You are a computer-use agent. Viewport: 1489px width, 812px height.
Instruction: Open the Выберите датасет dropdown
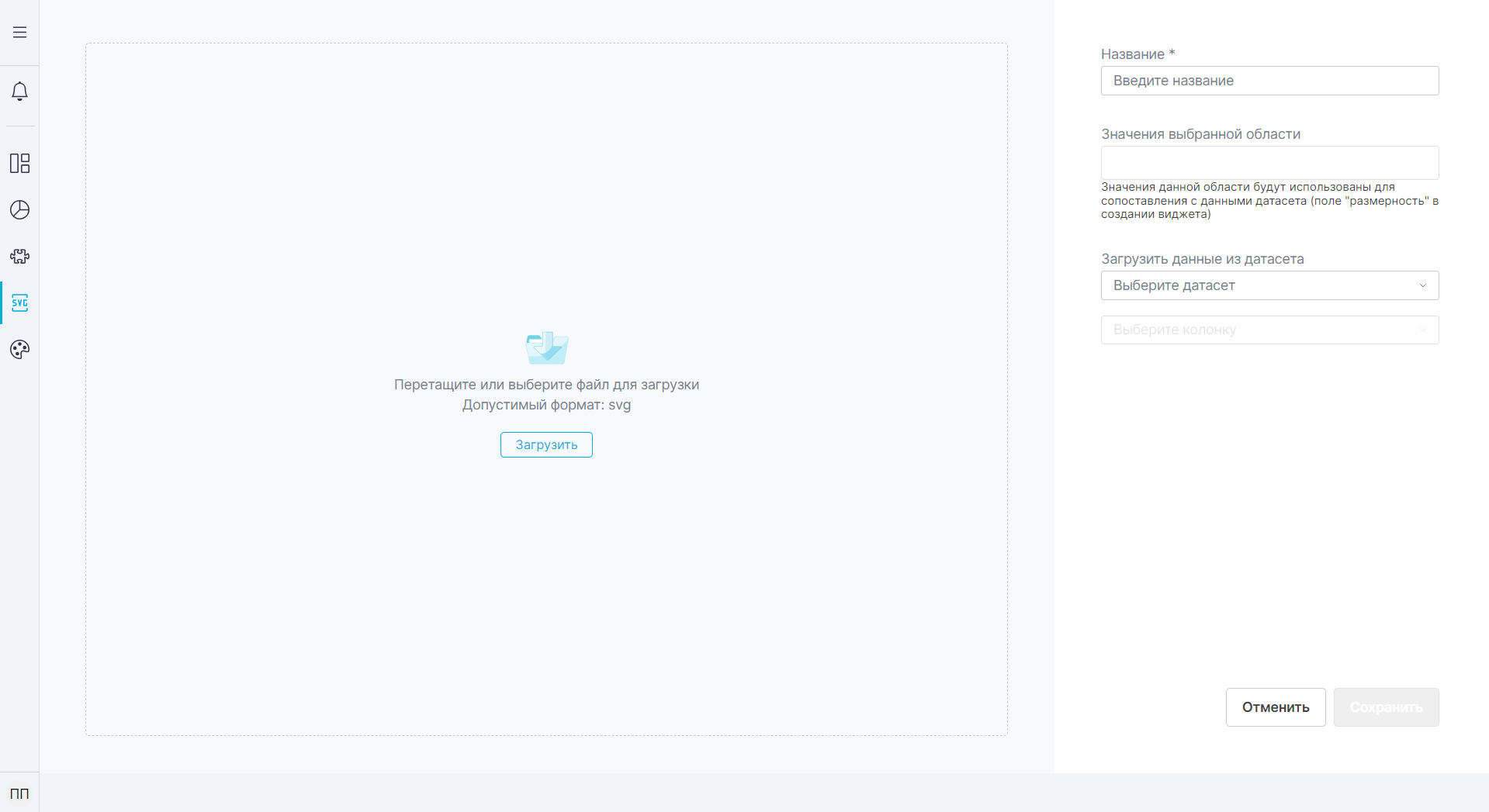tap(1257, 285)
